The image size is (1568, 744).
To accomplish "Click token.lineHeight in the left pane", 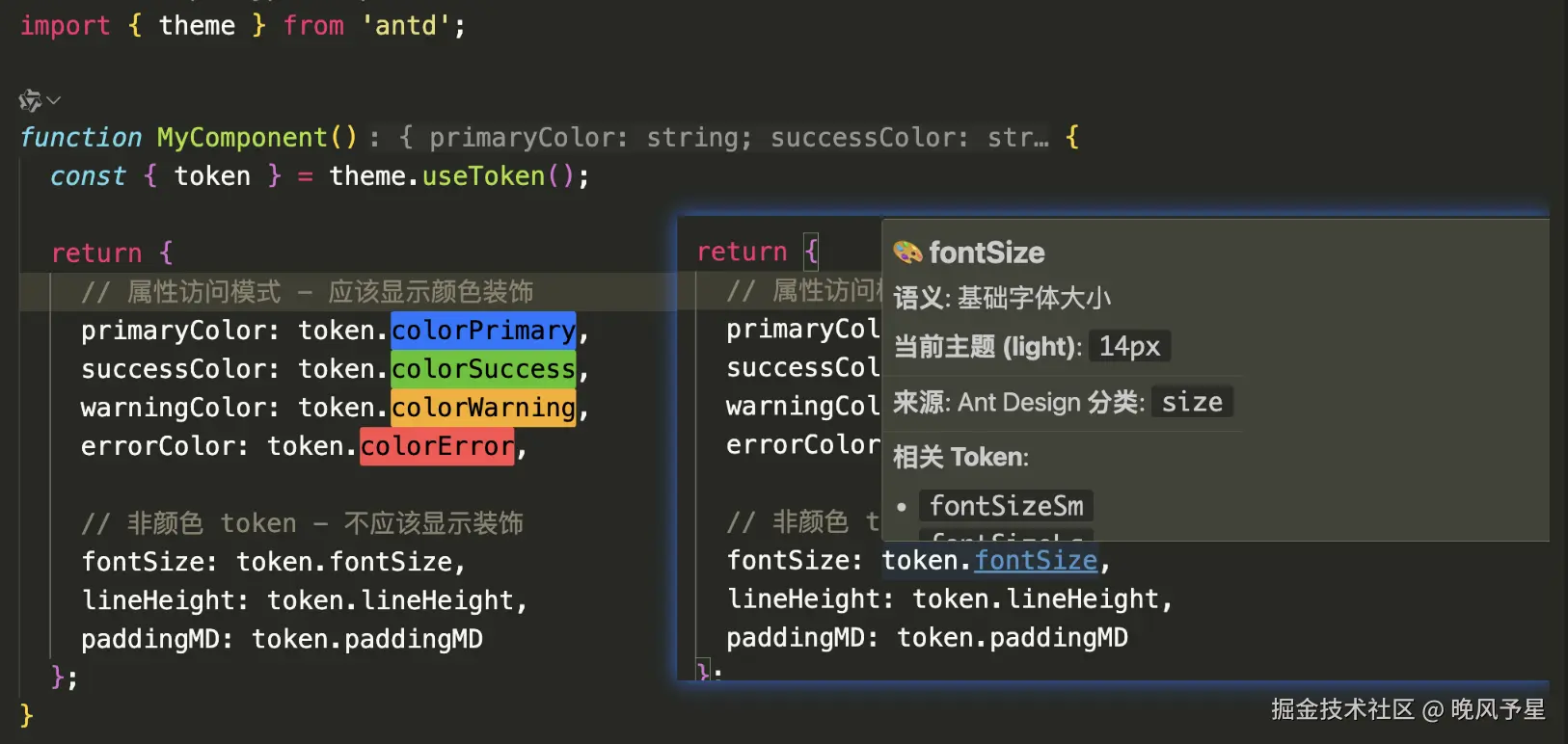I will (x=391, y=600).
